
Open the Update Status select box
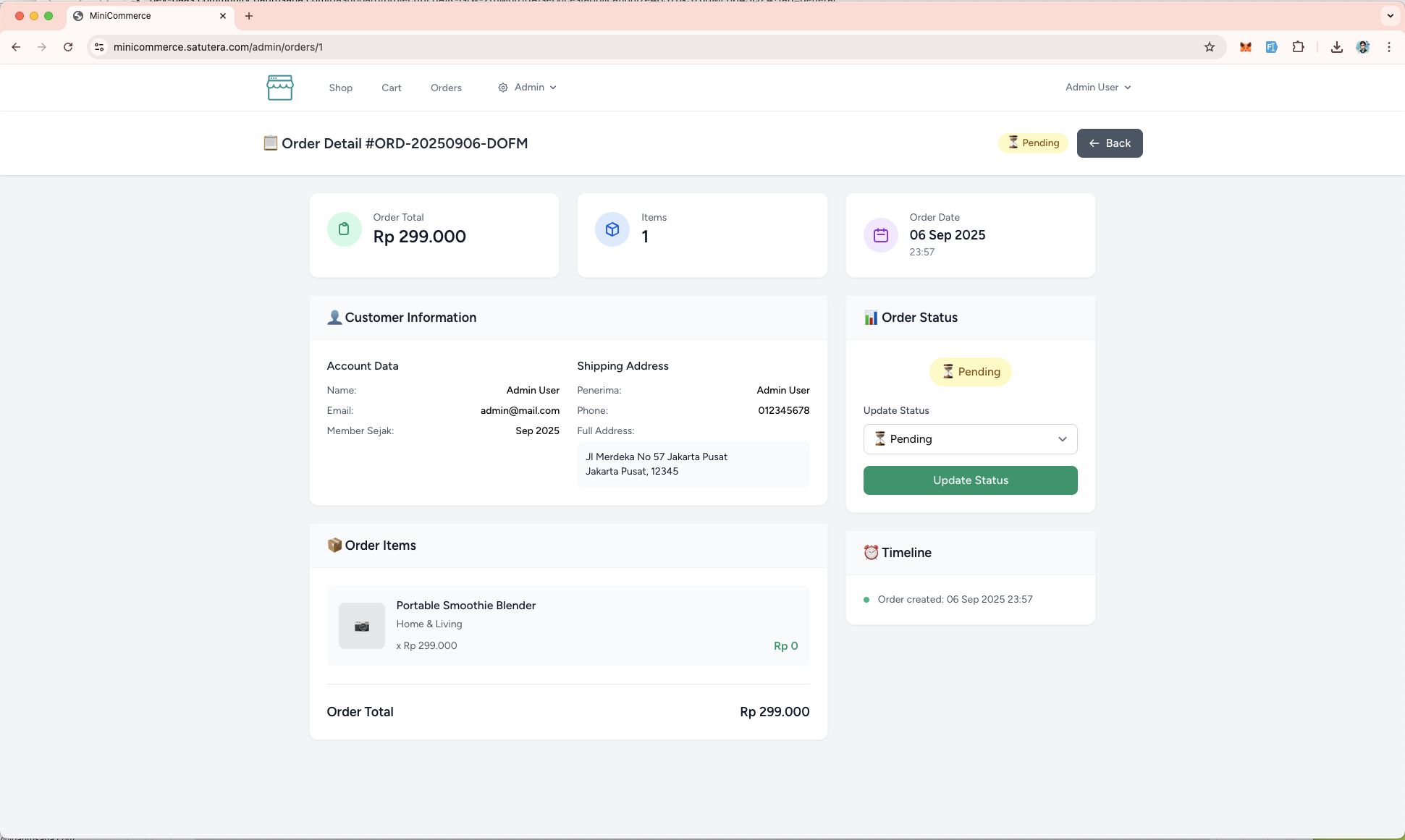(x=970, y=439)
